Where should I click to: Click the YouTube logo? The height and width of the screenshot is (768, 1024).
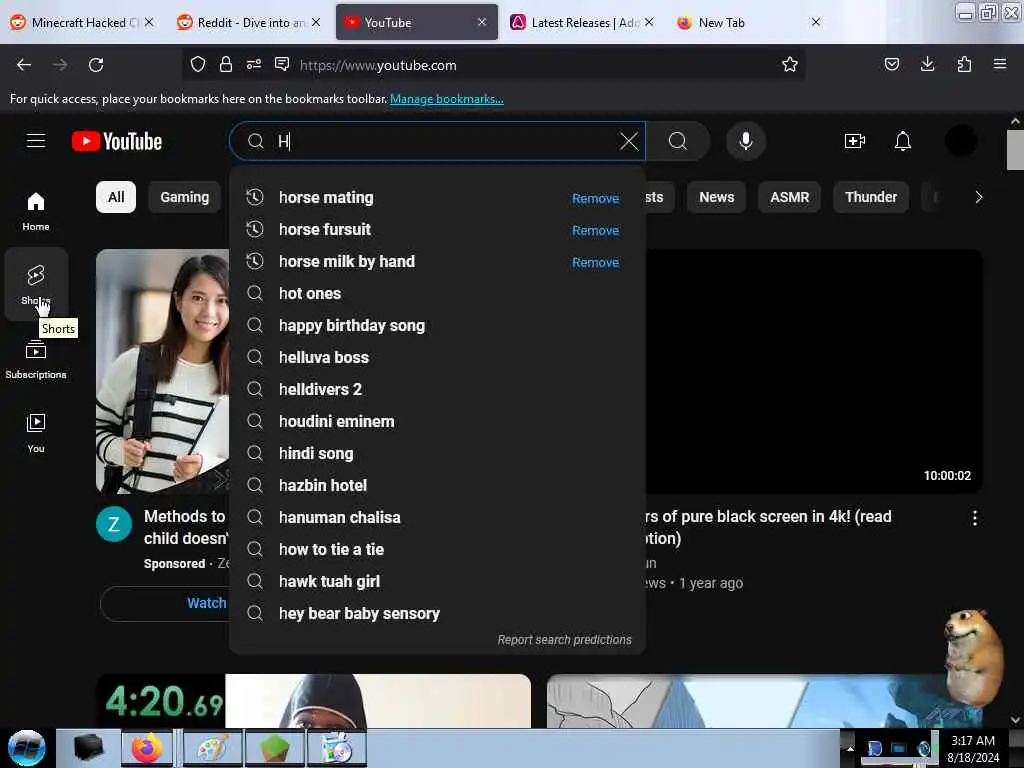pyautogui.click(x=117, y=141)
